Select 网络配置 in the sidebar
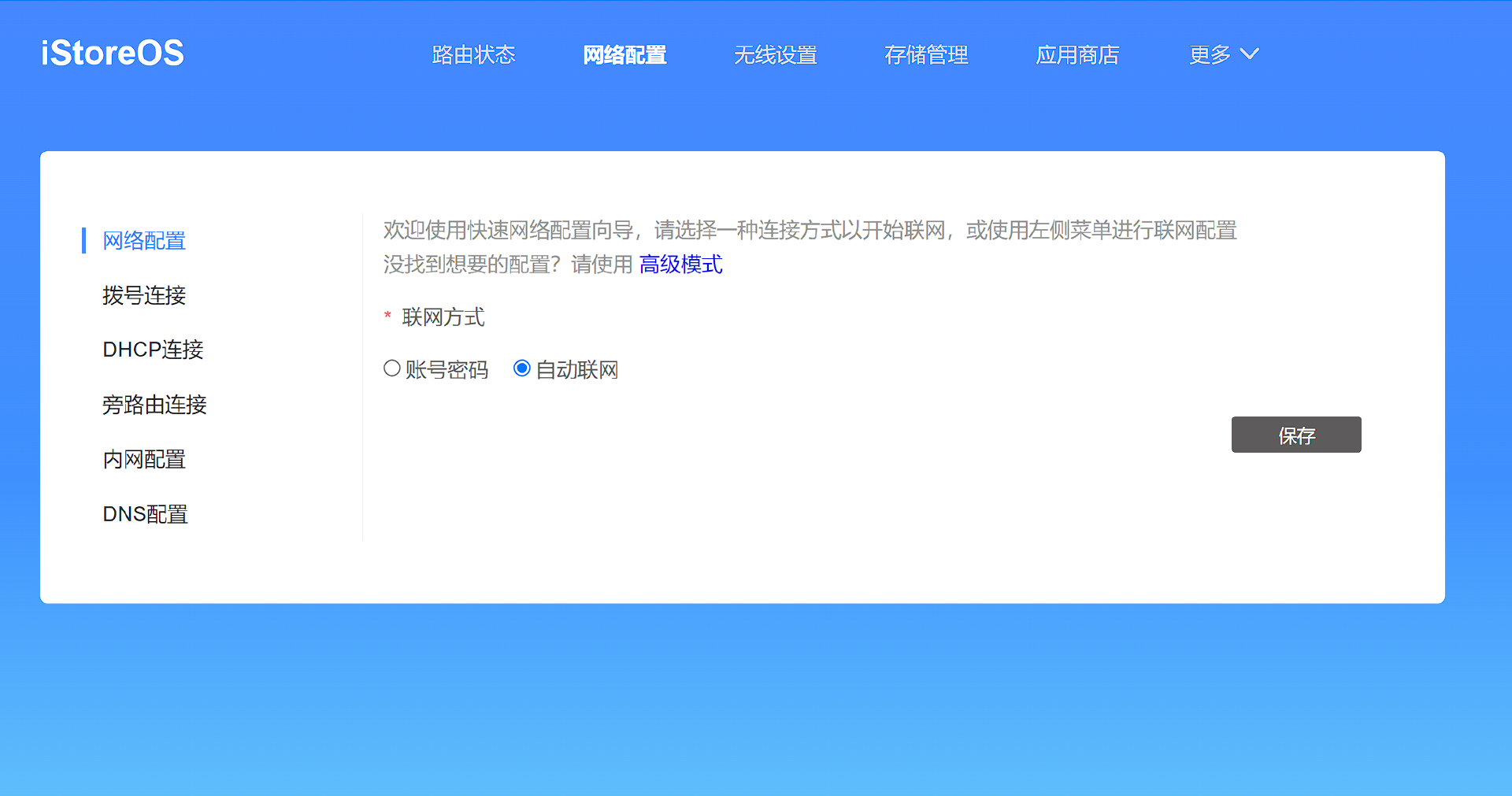This screenshot has width=1512, height=796. click(x=143, y=241)
